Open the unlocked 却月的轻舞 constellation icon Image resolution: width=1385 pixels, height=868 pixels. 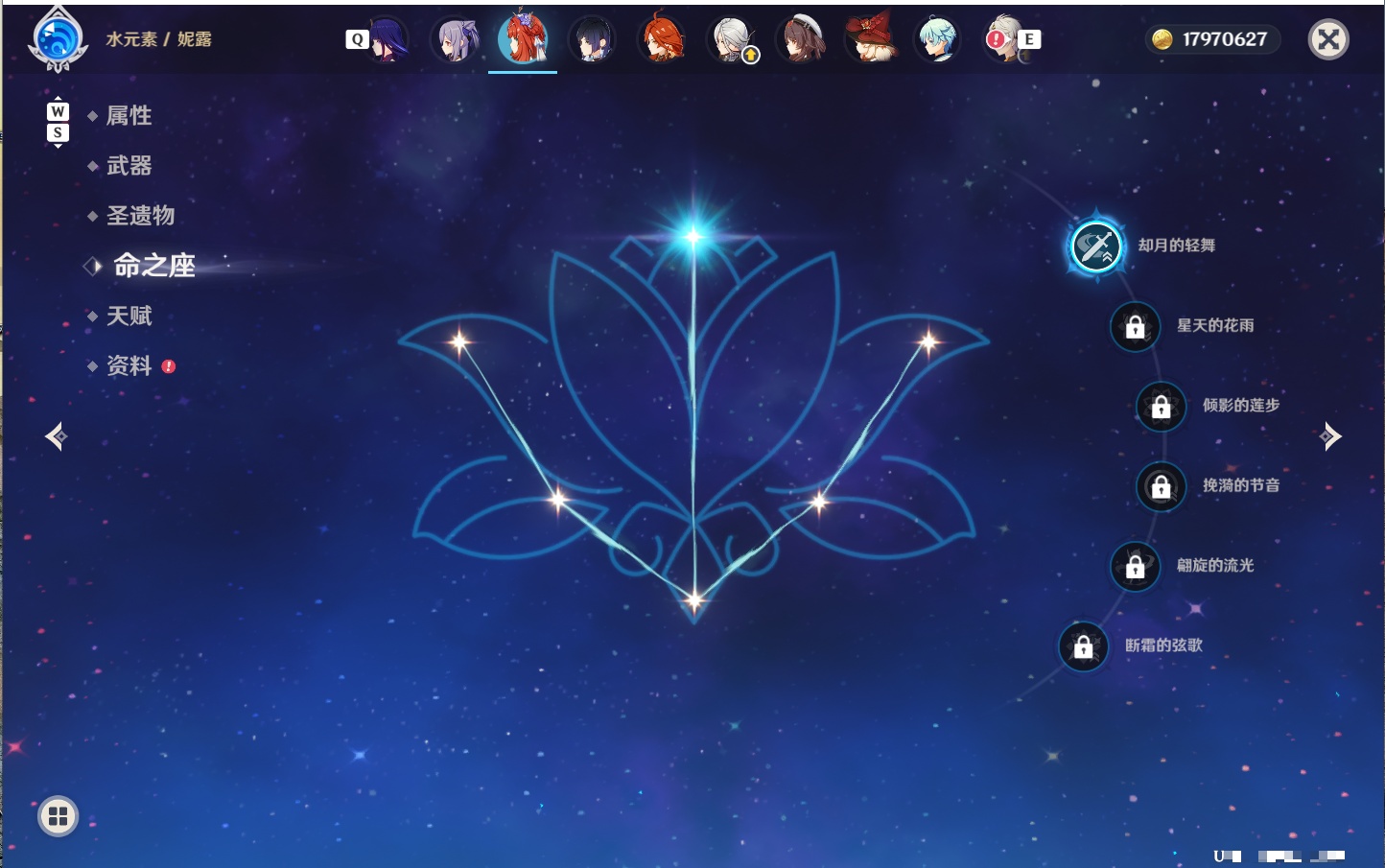click(1095, 246)
